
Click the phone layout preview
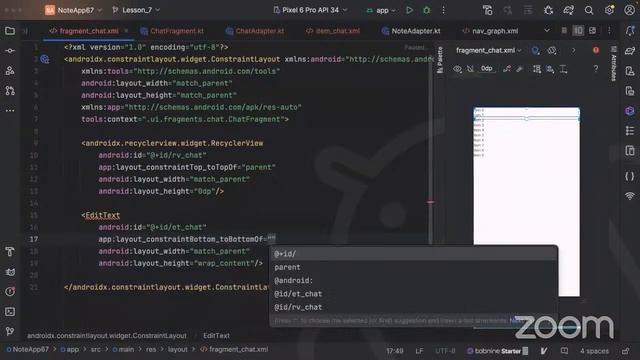click(x=526, y=202)
